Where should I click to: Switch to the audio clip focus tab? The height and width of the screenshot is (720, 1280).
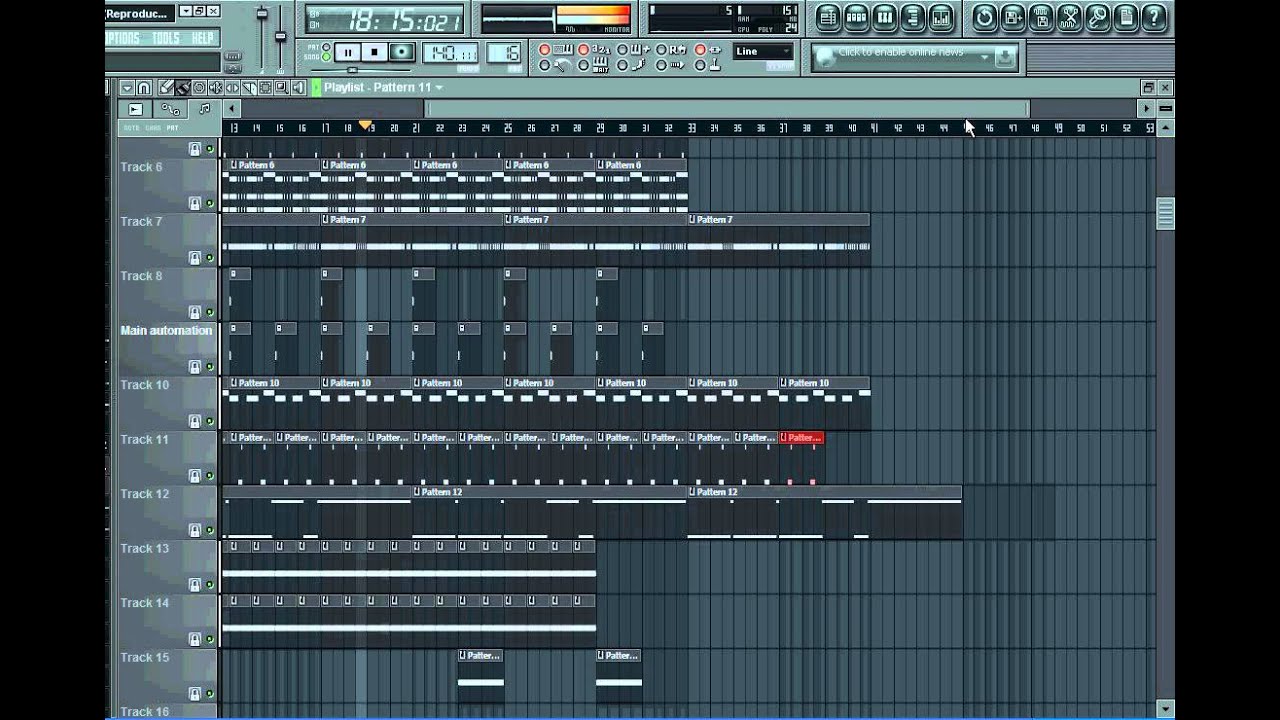[136, 109]
